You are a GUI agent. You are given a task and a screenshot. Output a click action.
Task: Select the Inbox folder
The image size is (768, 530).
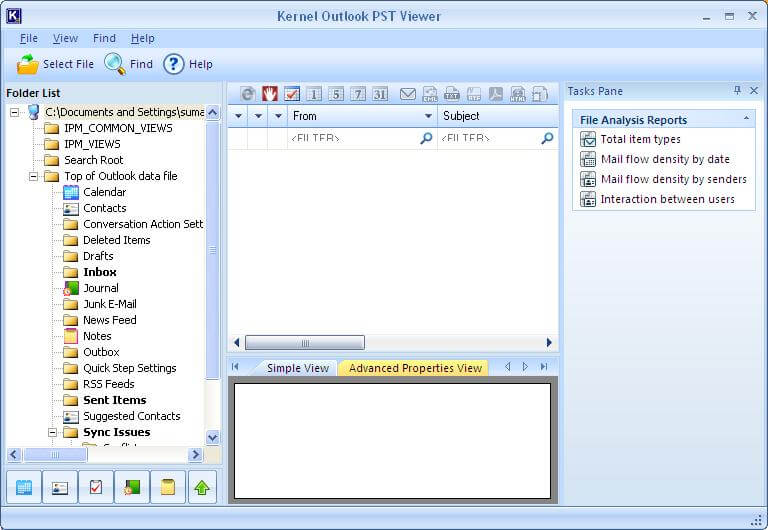tap(99, 272)
